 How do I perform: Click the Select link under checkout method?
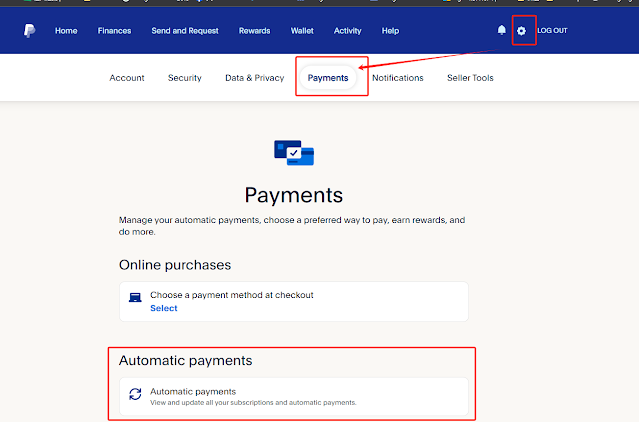click(x=164, y=308)
